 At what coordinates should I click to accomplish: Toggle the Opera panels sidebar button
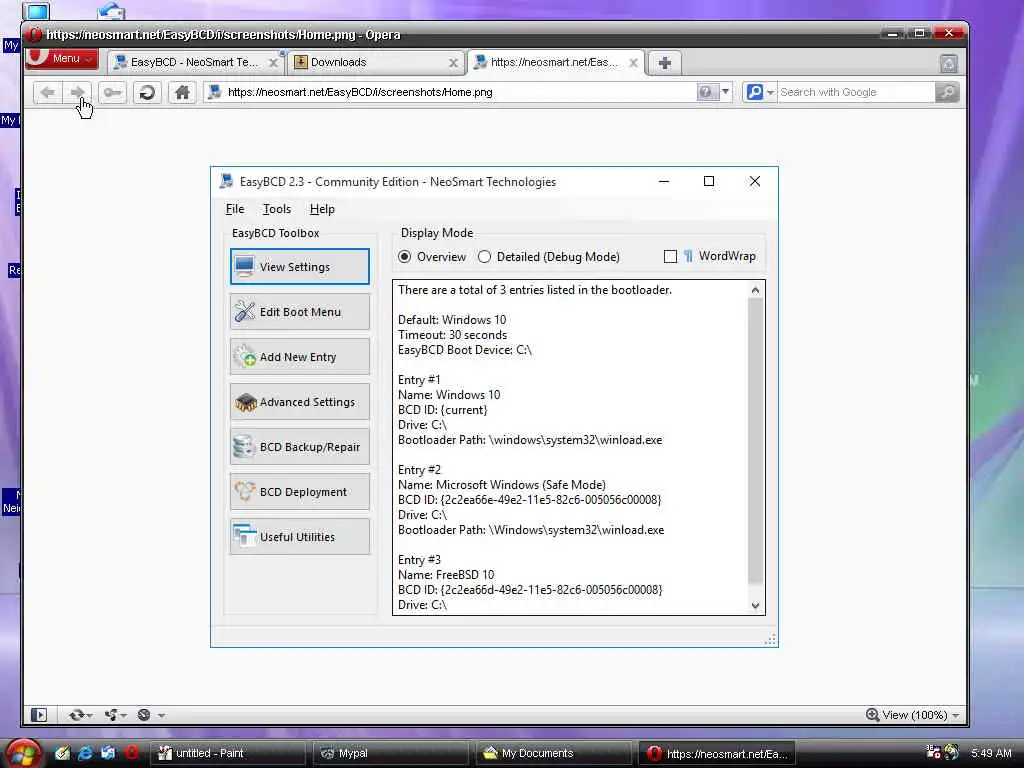(39, 715)
